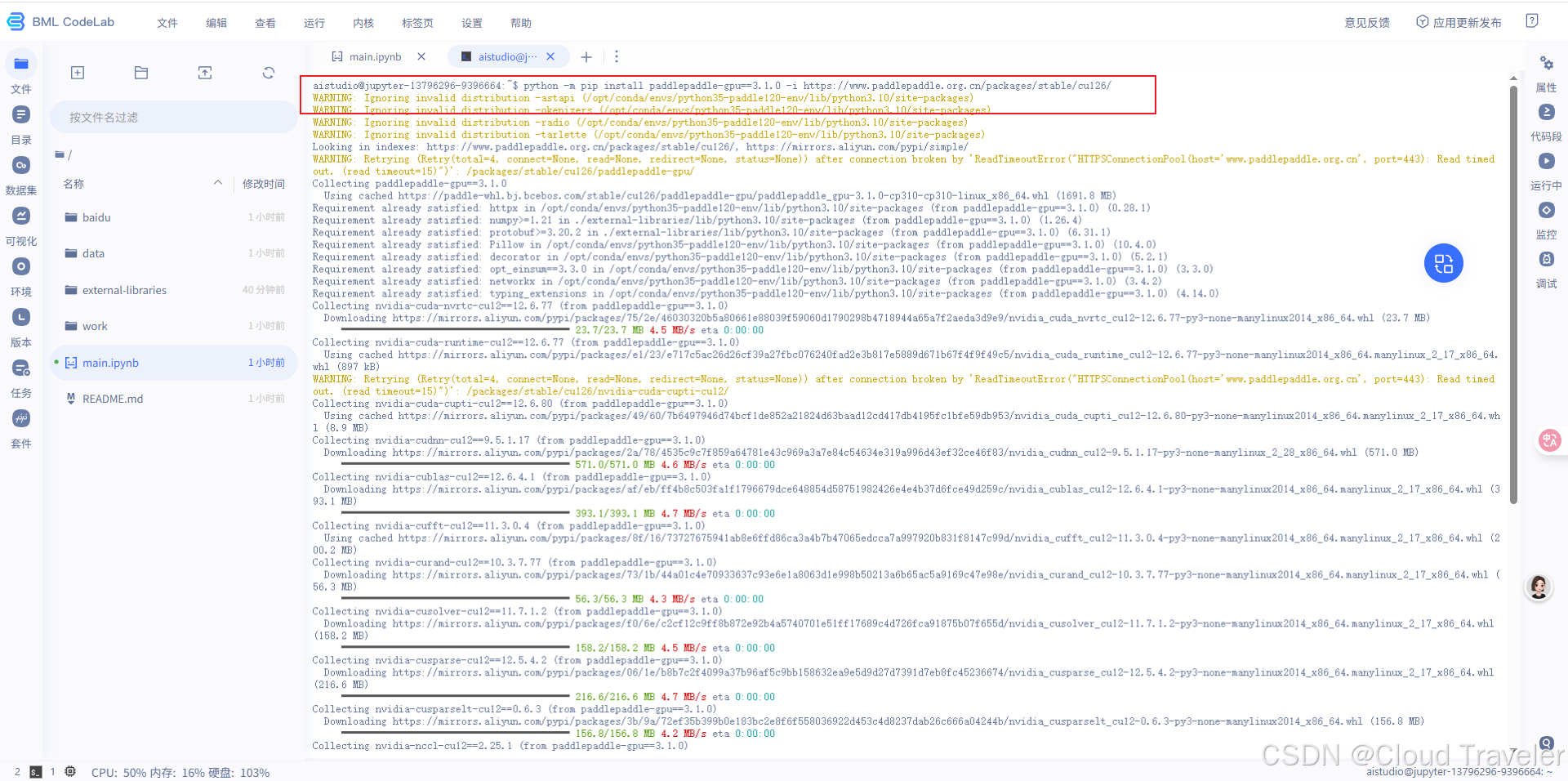This screenshot has width=1568, height=781.
Task: Open the 监控 (Monitor) panel
Action: tap(1546, 210)
